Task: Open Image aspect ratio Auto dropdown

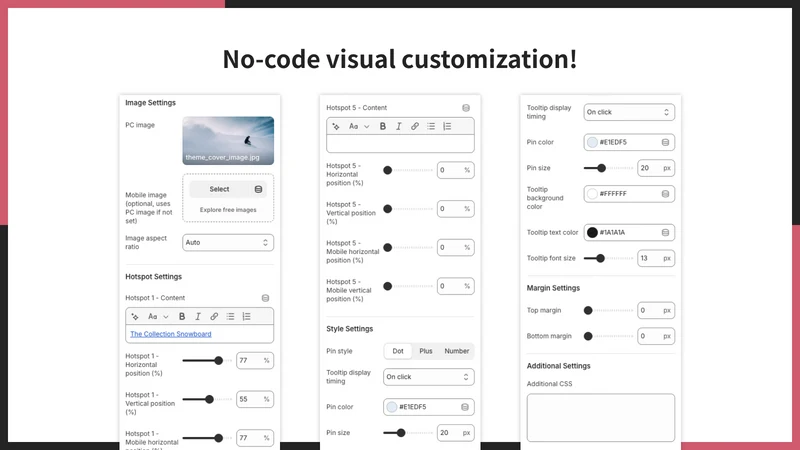Action: [228, 242]
